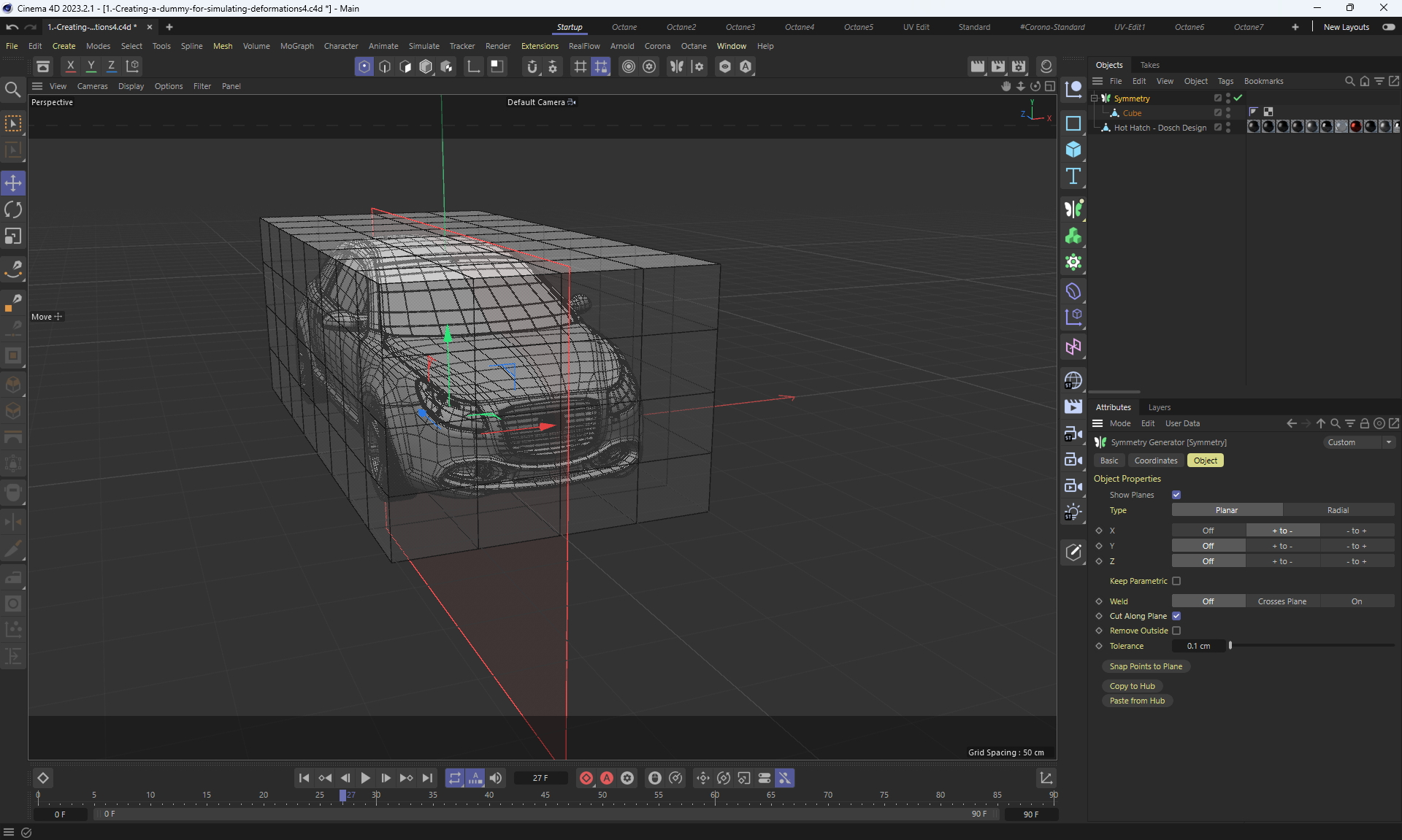This screenshot has height=840, width=1402.
Task: Adjust the Tolerance slider
Action: point(1230,646)
